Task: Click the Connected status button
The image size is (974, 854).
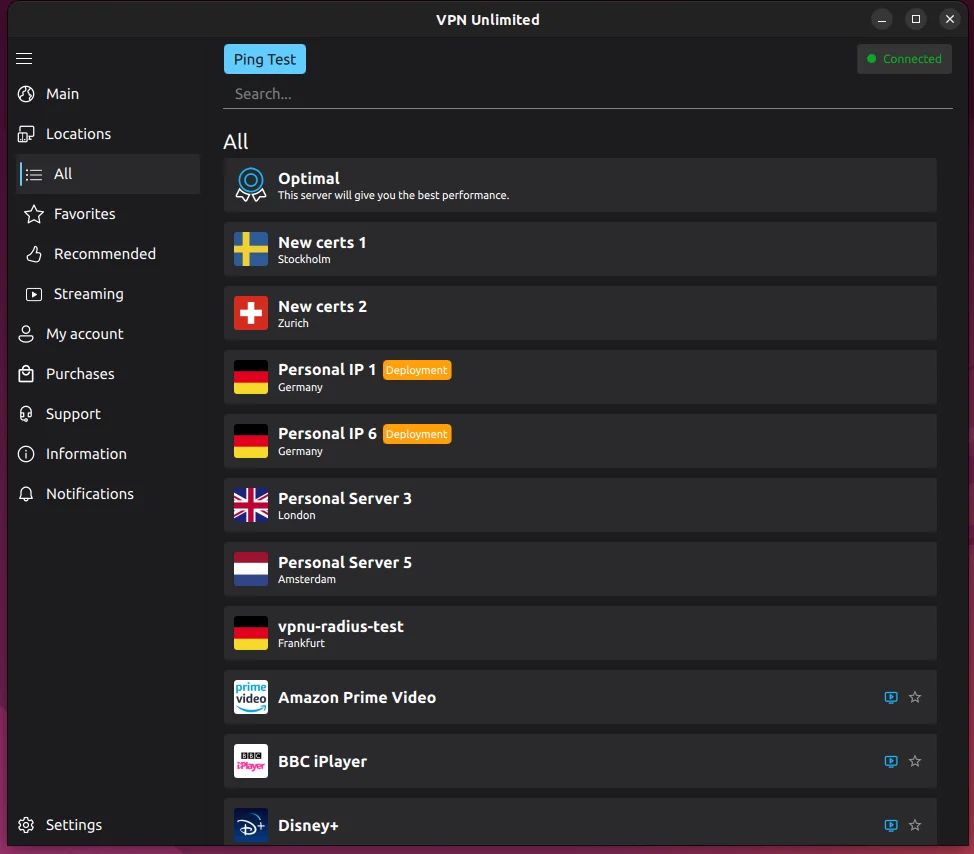Action: pos(904,59)
